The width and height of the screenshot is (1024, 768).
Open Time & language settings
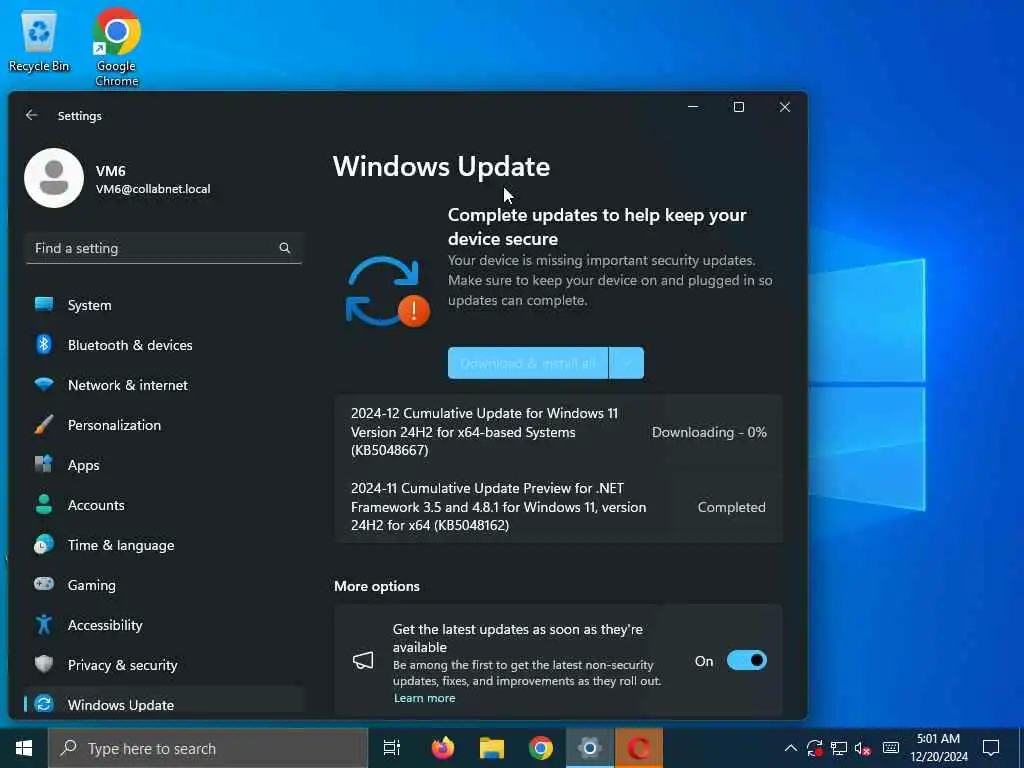point(164,545)
